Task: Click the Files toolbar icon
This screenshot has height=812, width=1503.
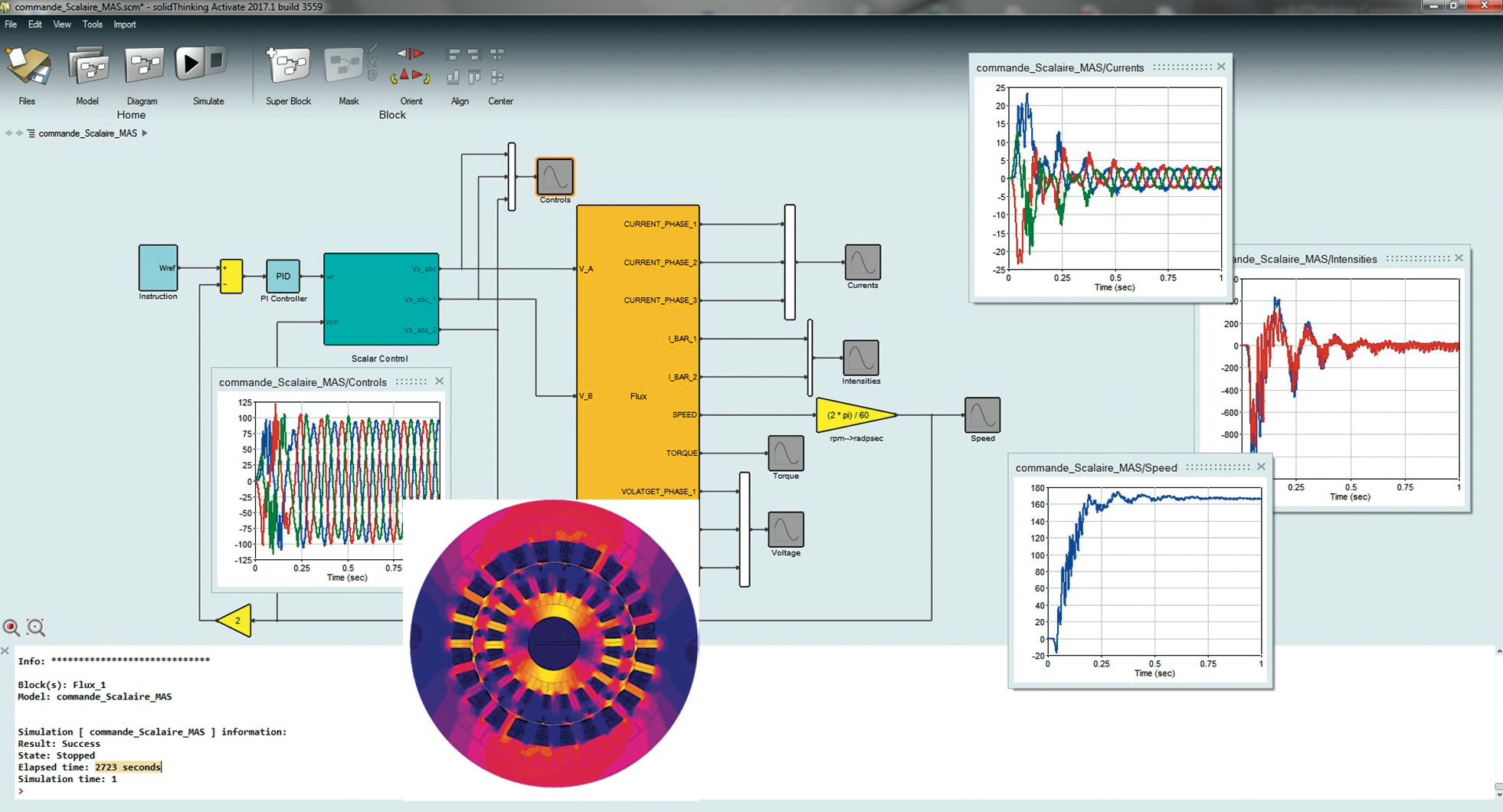Action: click(28, 67)
